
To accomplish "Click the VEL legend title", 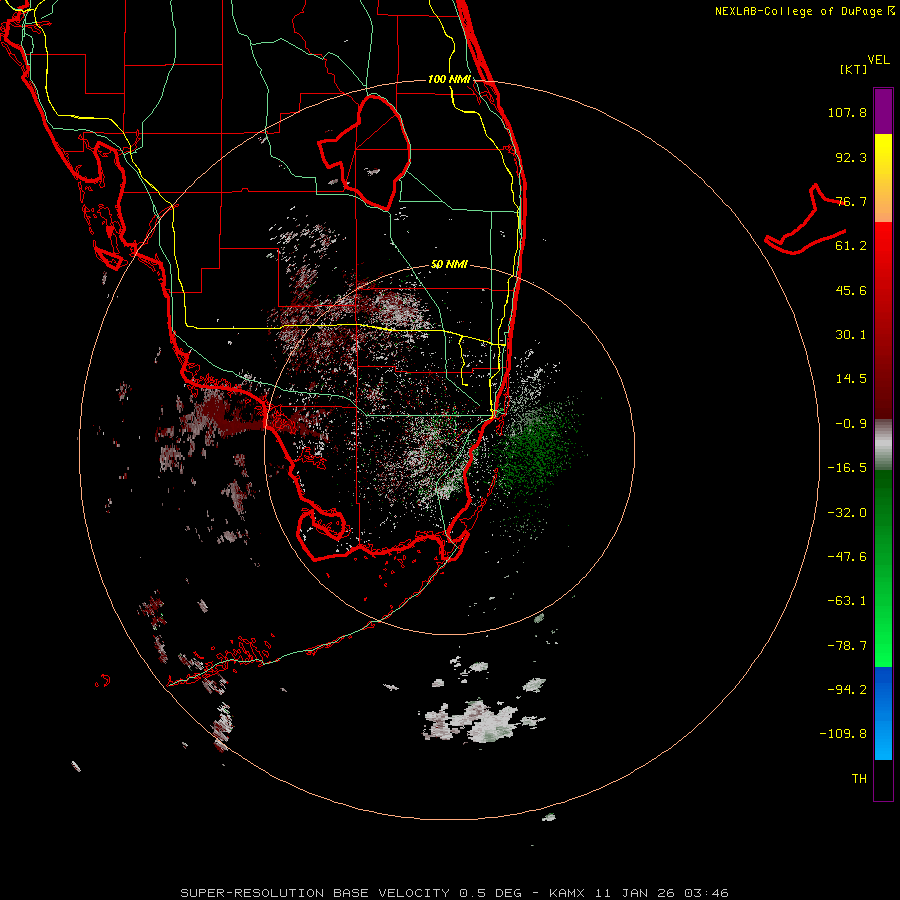I will coord(878,60).
